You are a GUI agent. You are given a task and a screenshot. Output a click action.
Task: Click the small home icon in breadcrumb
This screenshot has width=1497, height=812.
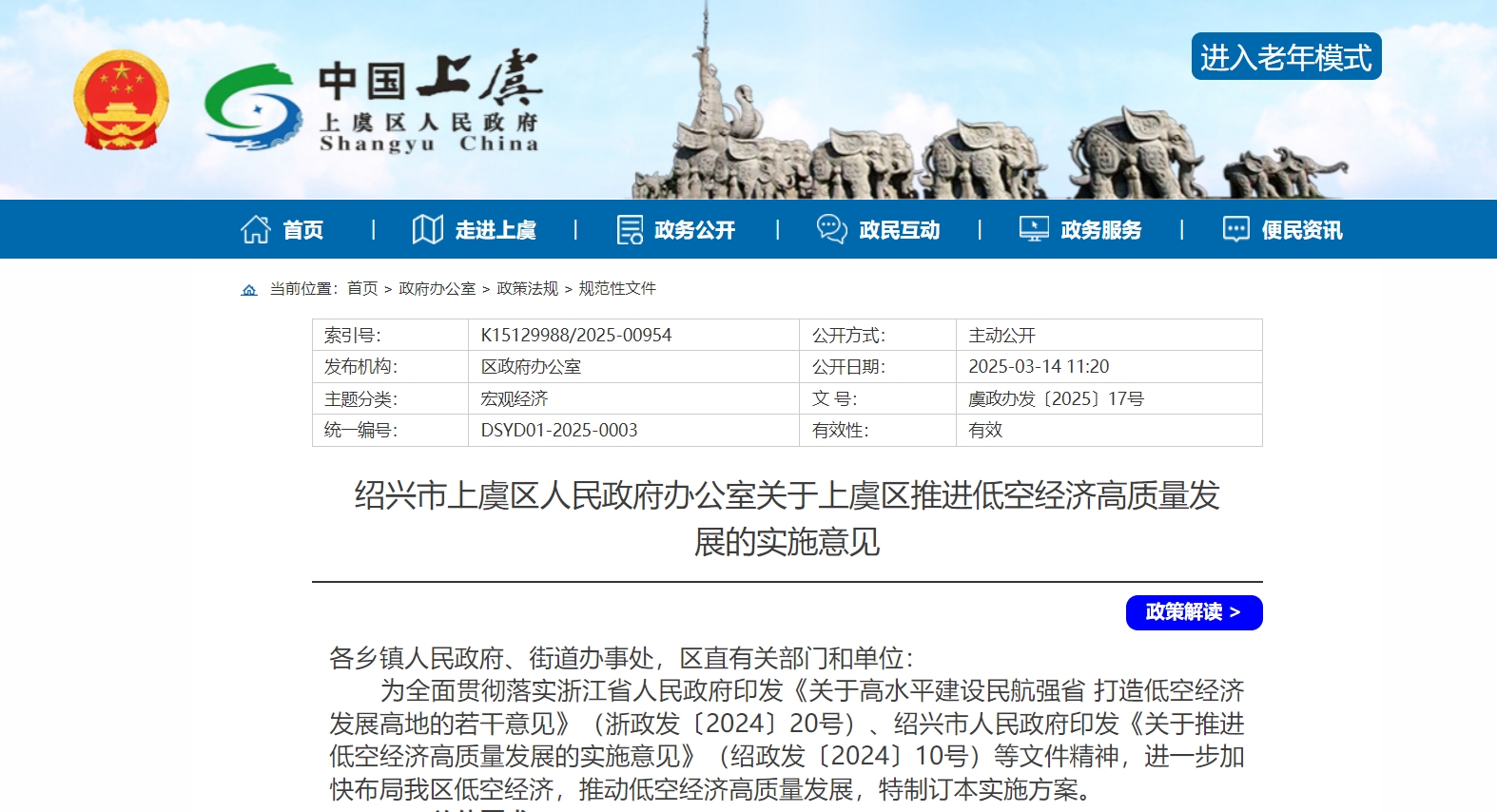pos(249,289)
